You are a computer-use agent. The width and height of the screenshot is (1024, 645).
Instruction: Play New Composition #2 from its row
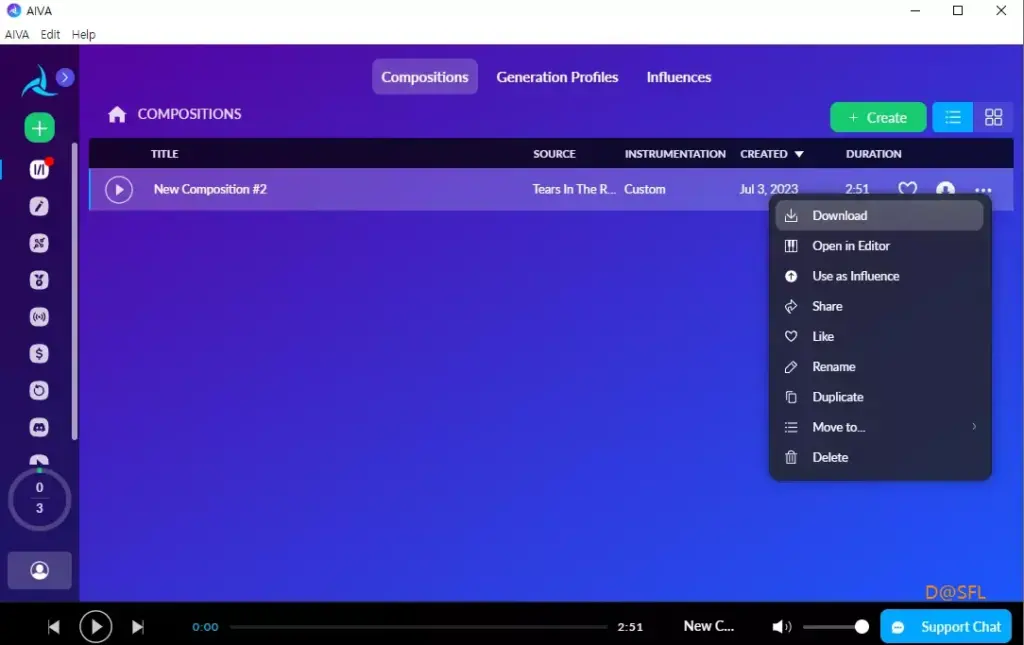(x=119, y=190)
